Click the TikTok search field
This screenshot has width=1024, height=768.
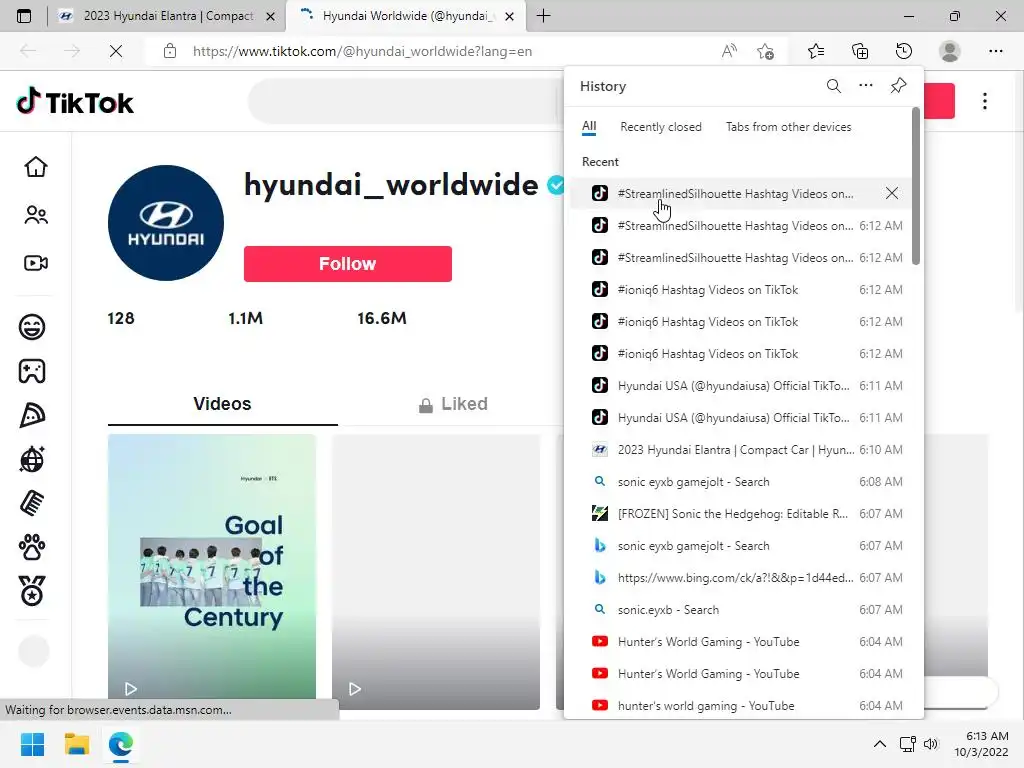coord(405,101)
